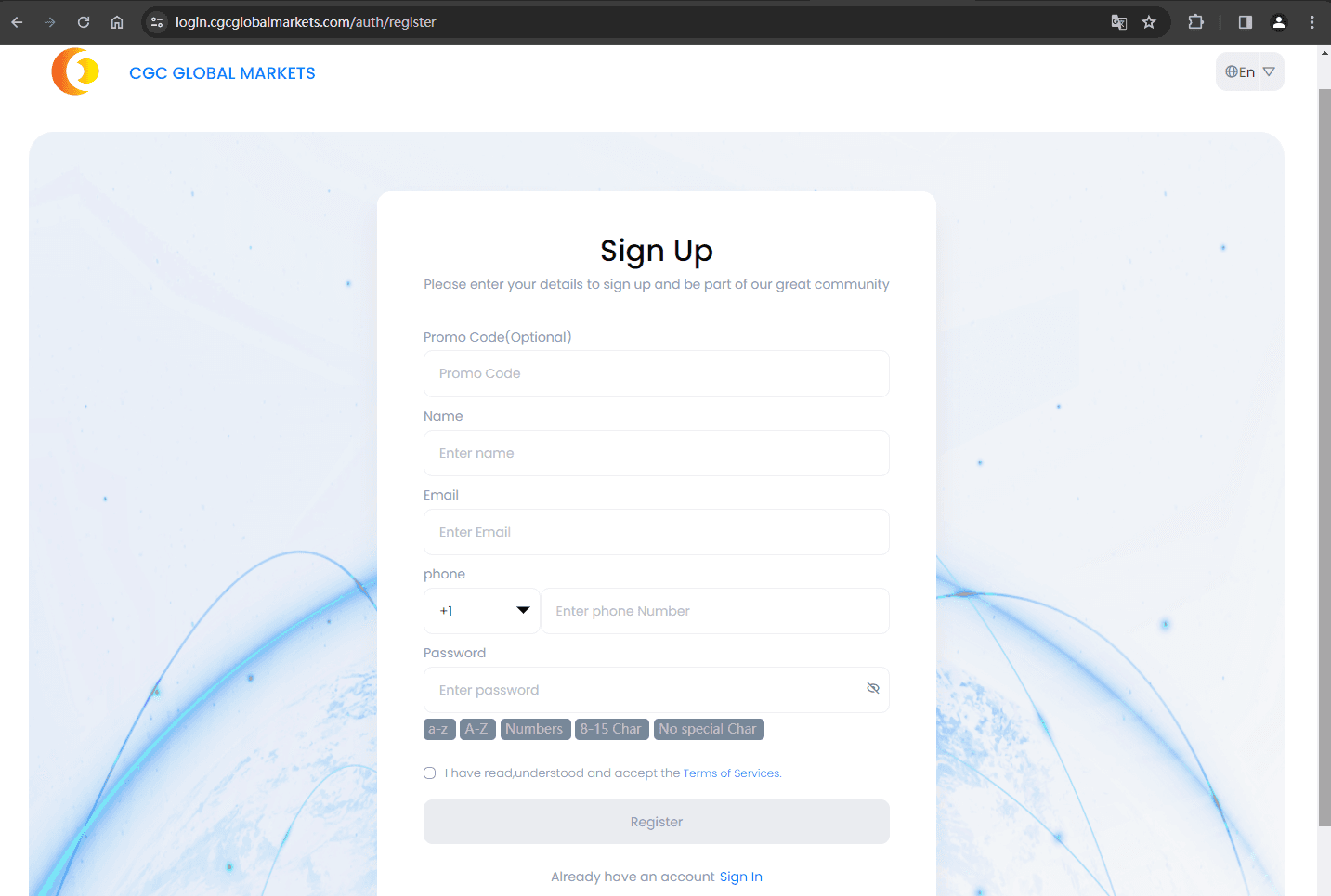The height and width of the screenshot is (896, 1331).
Task: Click the Register button
Action: click(x=657, y=822)
